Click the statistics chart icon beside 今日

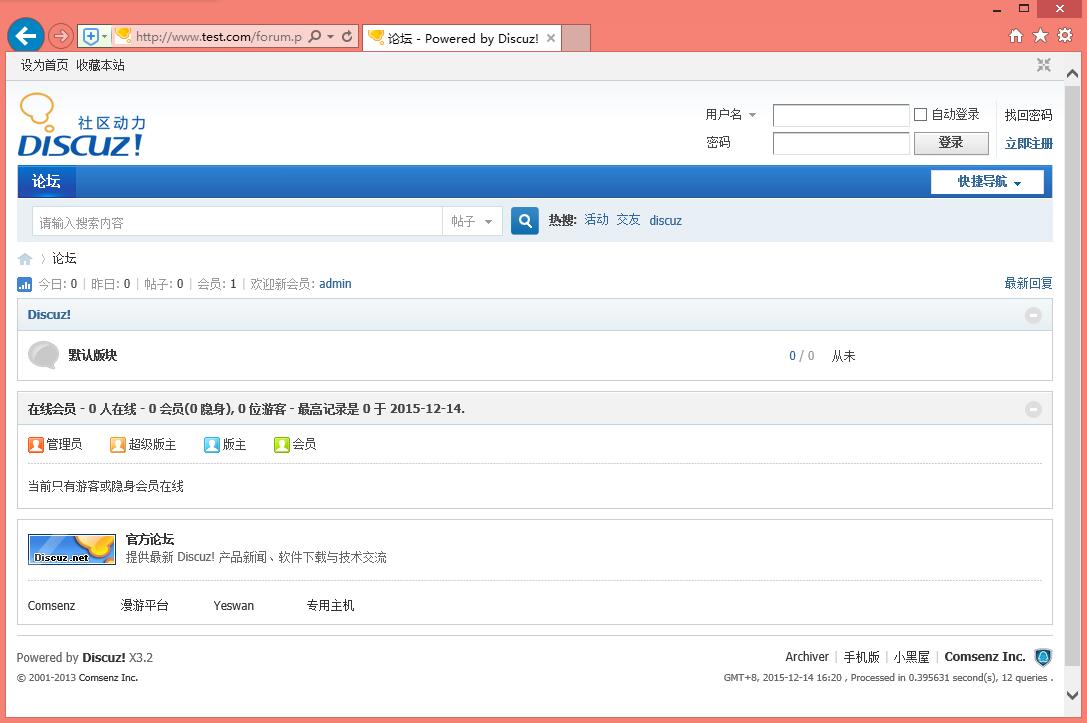(x=24, y=284)
